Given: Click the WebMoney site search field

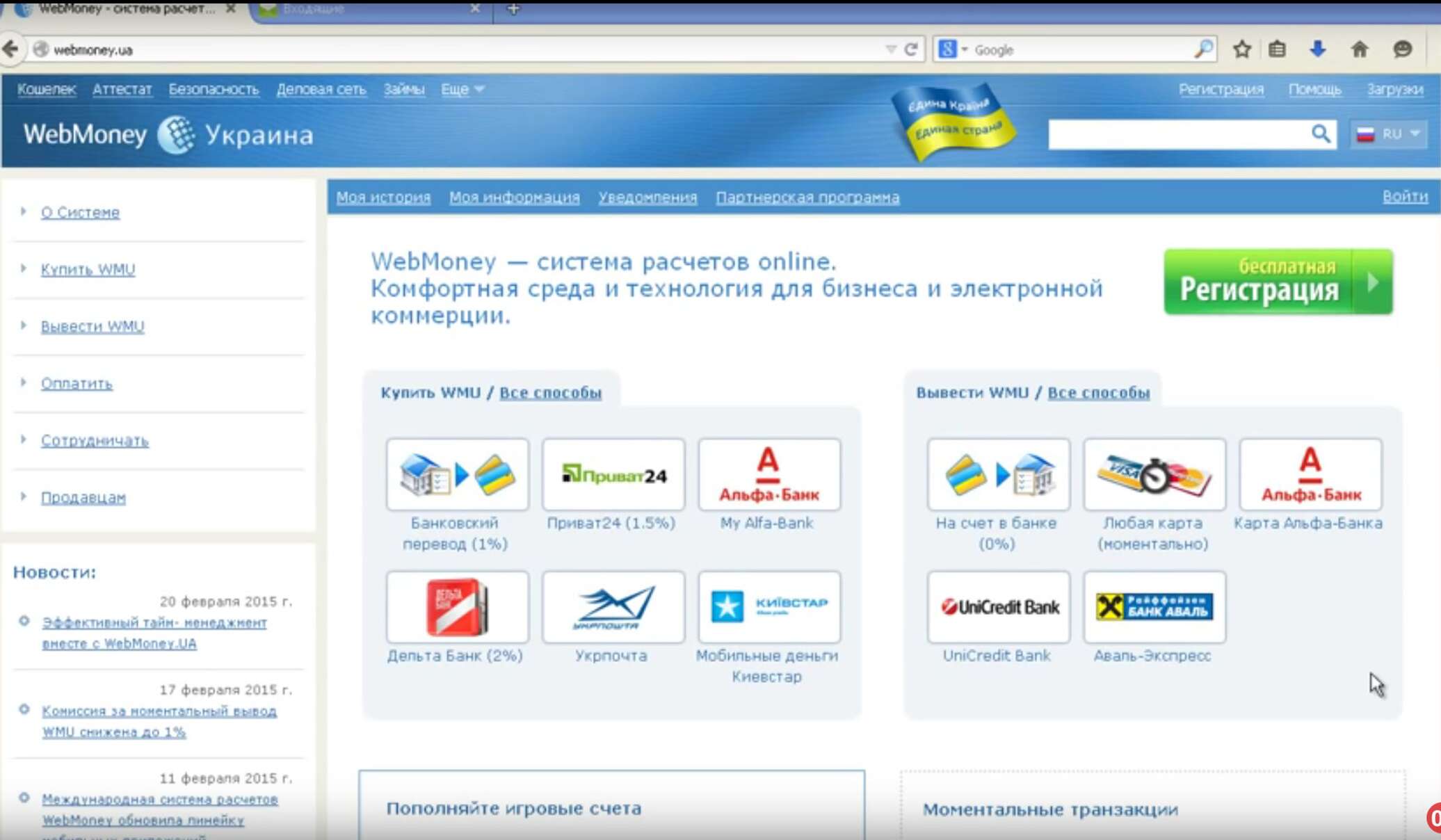Looking at the screenshot, I should tap(1177, 134).
